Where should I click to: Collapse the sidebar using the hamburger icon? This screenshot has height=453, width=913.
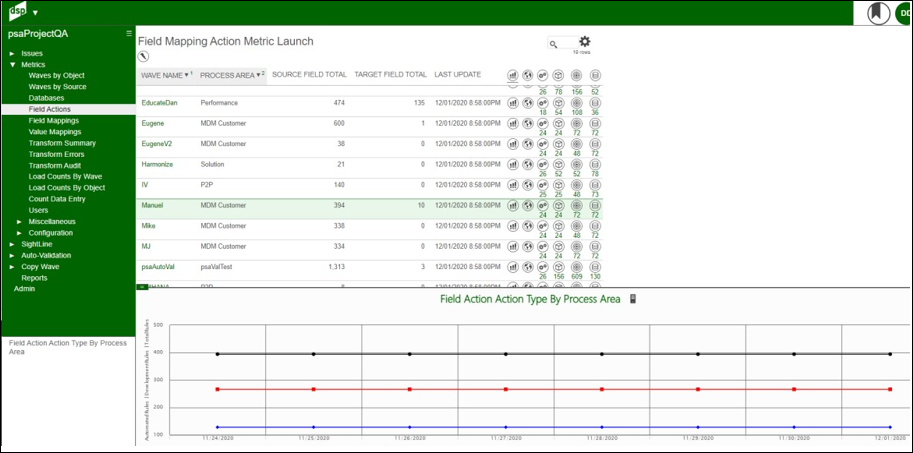pos(129,34)
